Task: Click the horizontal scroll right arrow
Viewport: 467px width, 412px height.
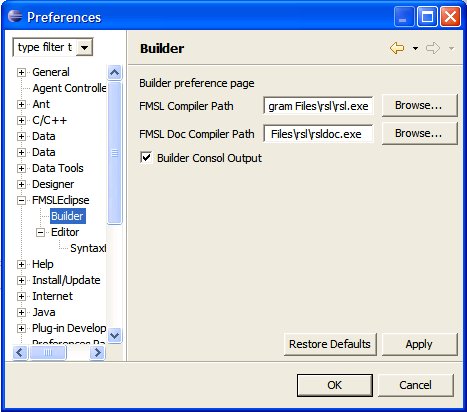Action: pos(98,352)
